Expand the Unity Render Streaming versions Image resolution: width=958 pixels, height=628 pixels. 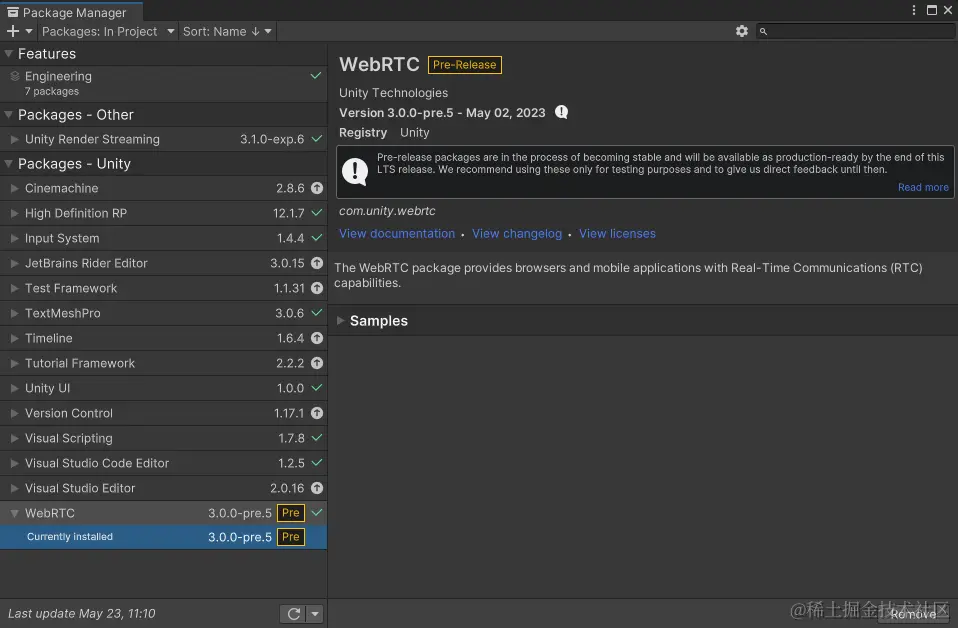pos(15,139)
